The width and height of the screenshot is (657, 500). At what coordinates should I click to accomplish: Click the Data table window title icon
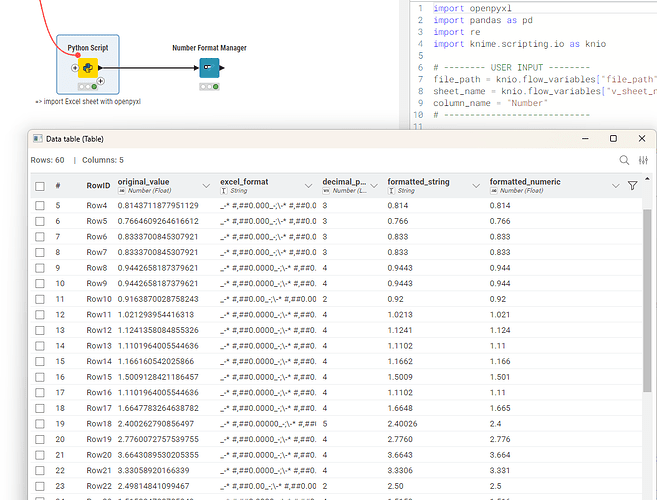point(38,139)
